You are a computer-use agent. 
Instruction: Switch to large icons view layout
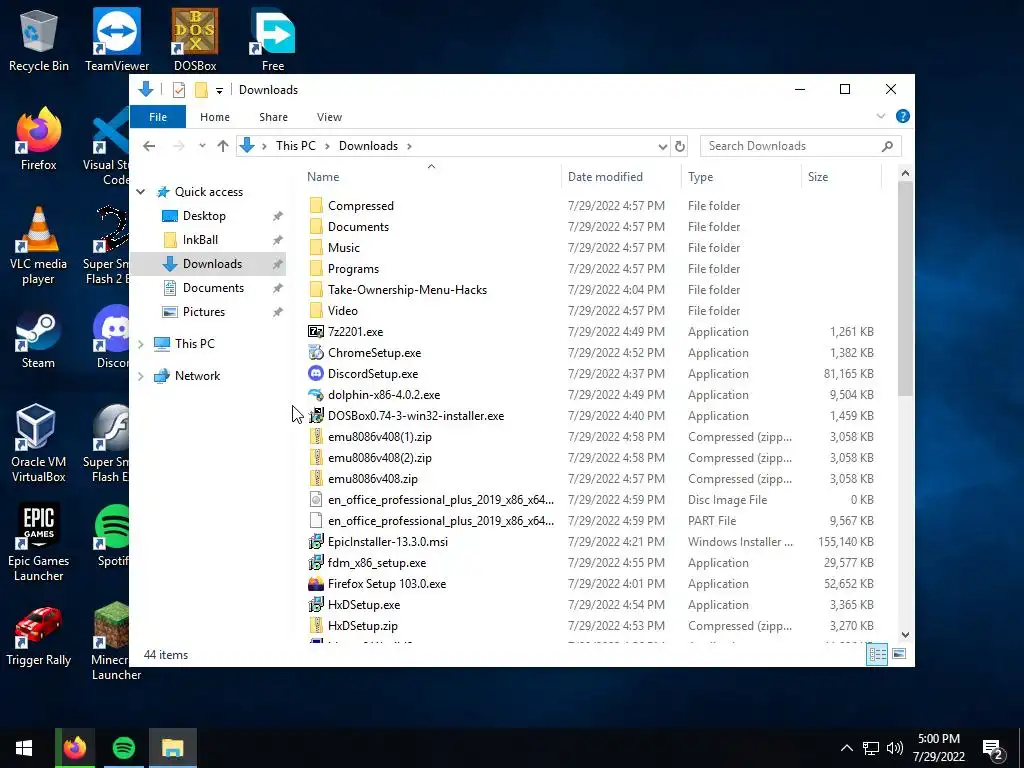tap(899, 654)
